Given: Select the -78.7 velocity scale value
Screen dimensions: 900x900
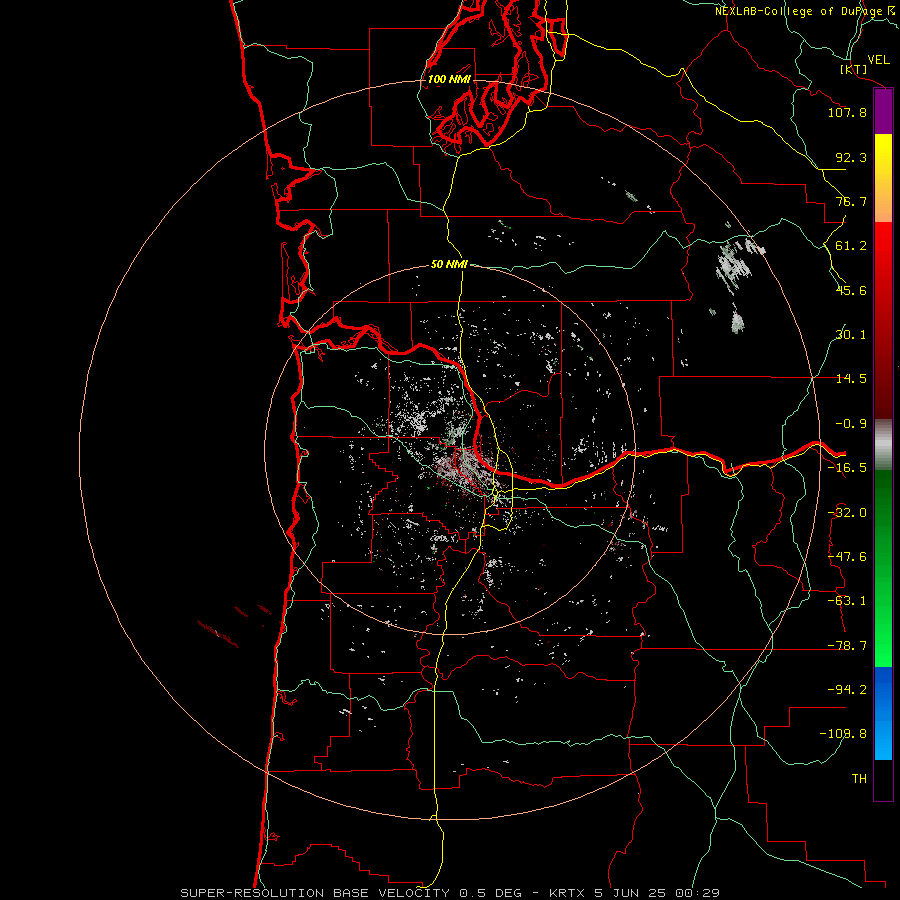Looking at the screenshot, I should tap(847, 646).
